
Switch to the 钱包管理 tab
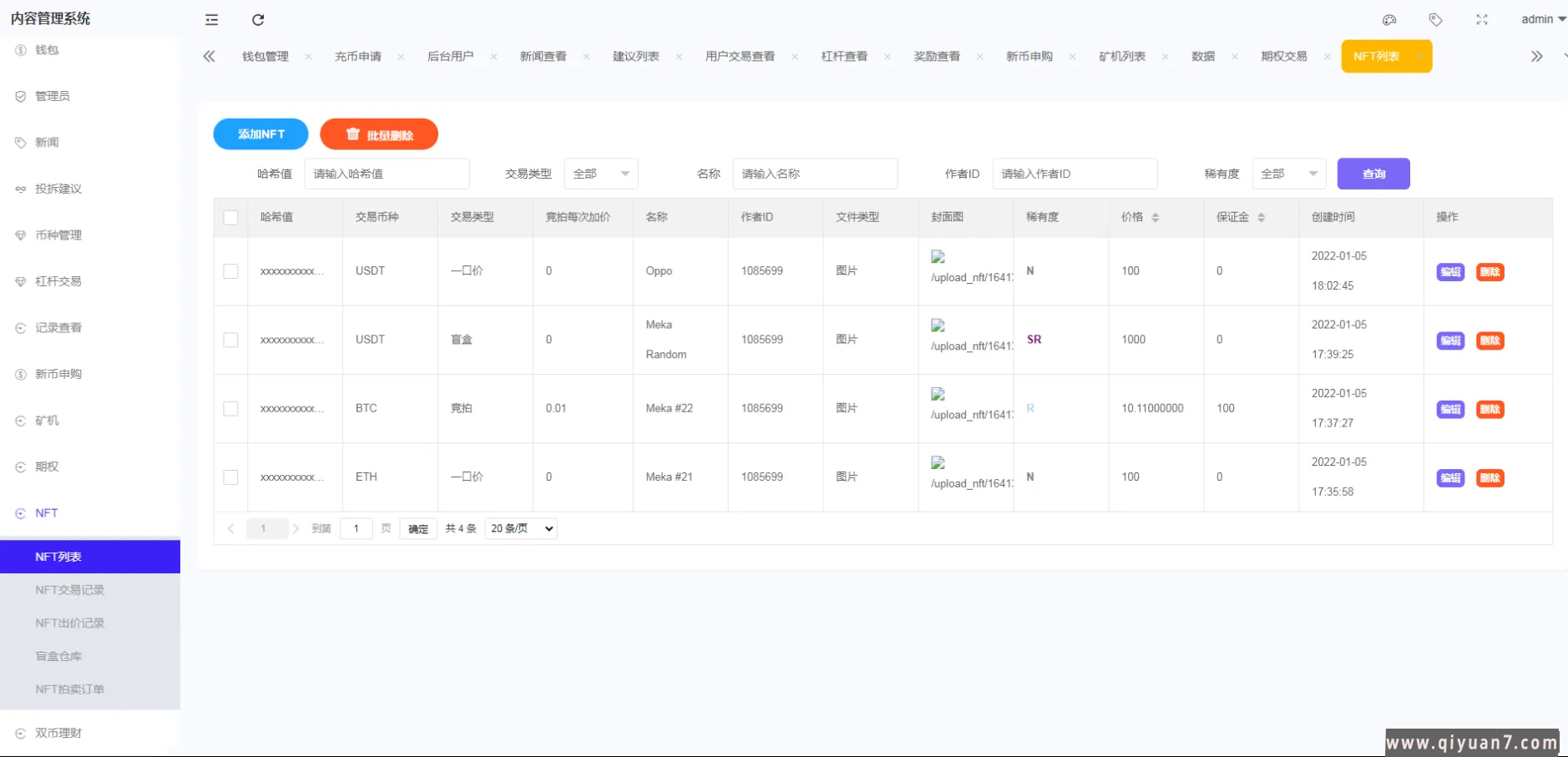[x=266, y=57]
